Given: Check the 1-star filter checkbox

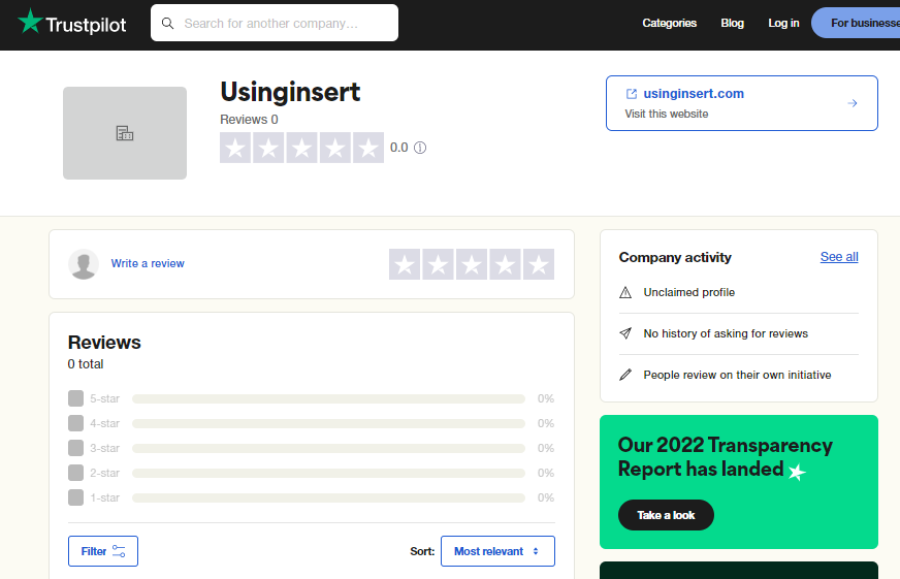Looking at the screenshot, I should (x=76, y=498).
